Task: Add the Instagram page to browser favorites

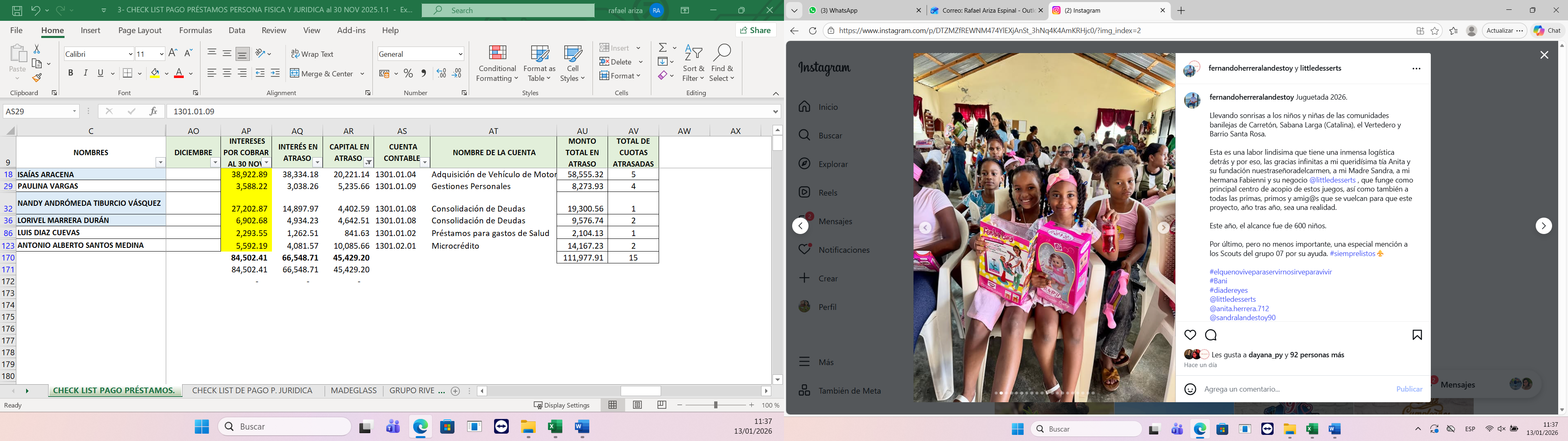Action: 1435,31
